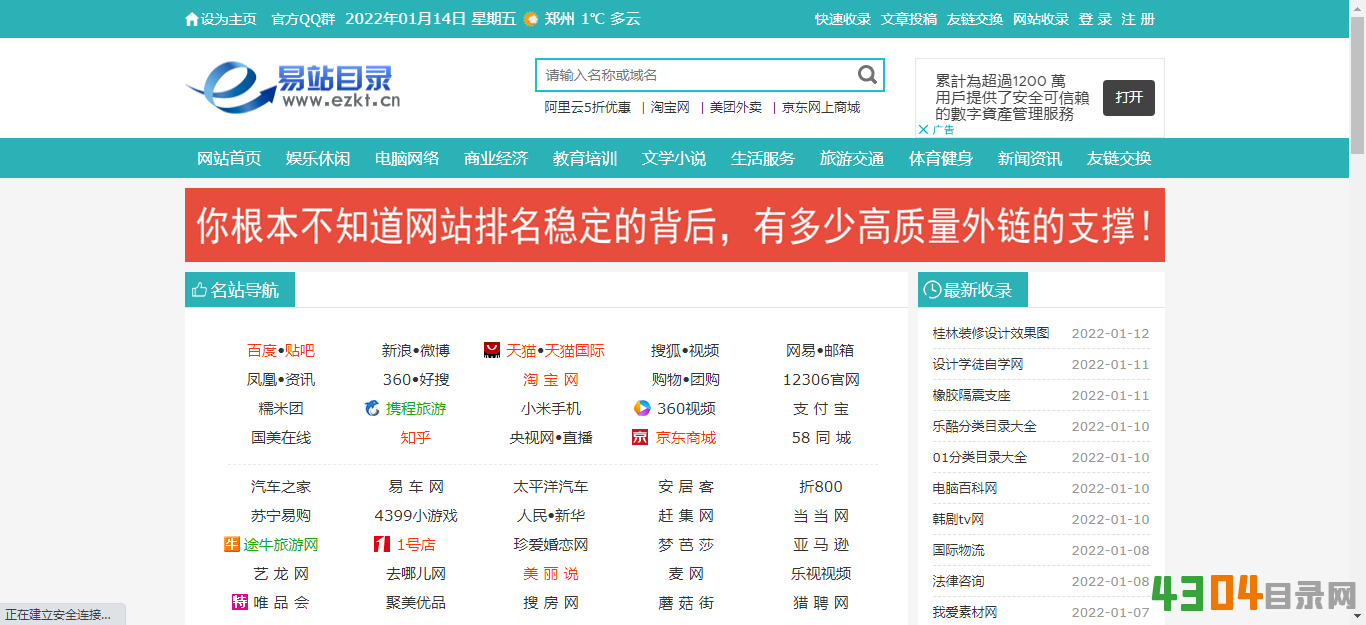The width and height of the screenshot is (1366, 625).
Task: Open the 体育健身 category
Action: (941, 158)
